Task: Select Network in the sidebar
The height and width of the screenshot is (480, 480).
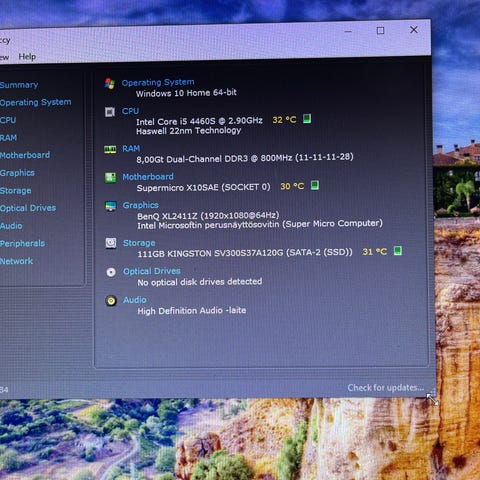Action: [16, 261]
